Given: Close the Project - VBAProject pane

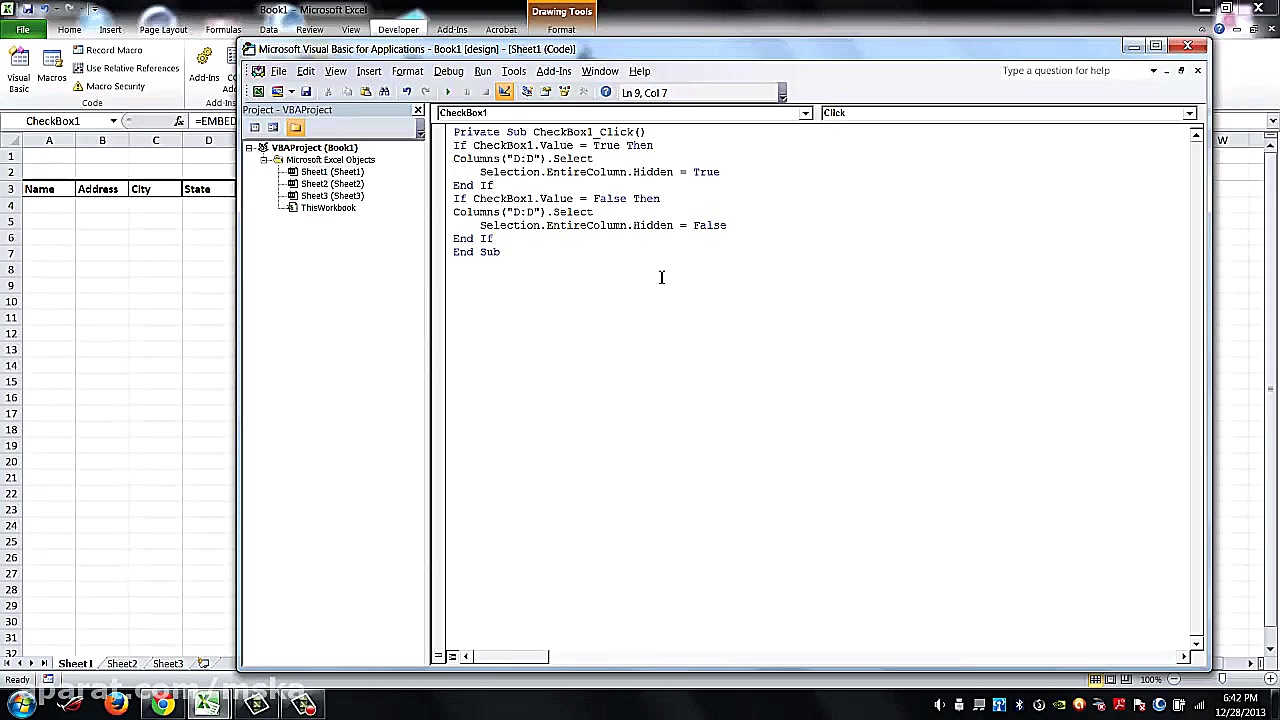Looking at the screenshot, I should pos(418,110).
